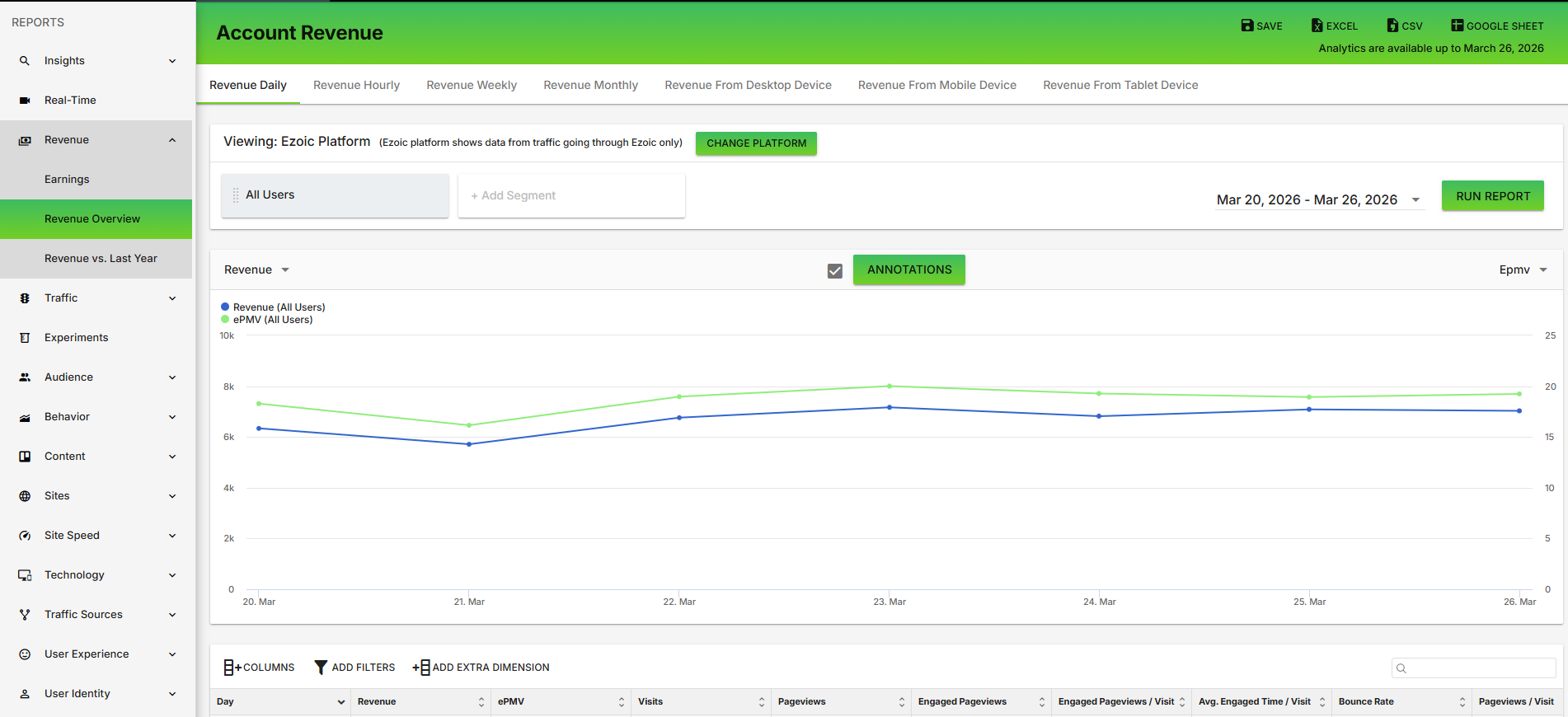This screenshot has height=717, width=1568.
Task: Expand the Insights menu chevron
Action: (x=172, y=61)
